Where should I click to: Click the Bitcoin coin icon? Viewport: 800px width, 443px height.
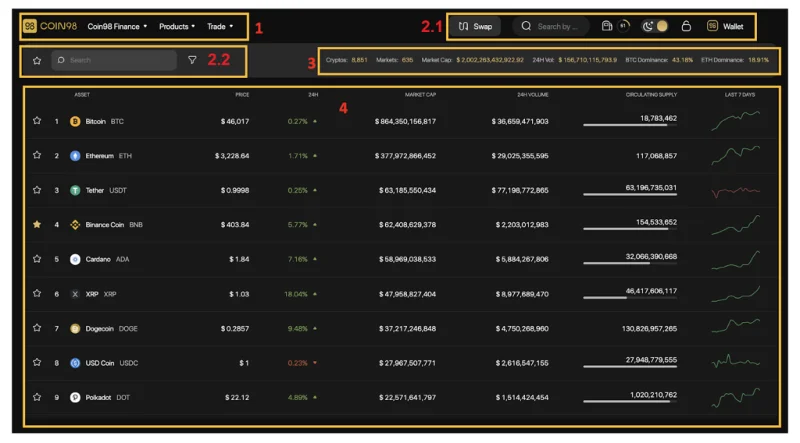pyautogui.click(x=75, y=121)
